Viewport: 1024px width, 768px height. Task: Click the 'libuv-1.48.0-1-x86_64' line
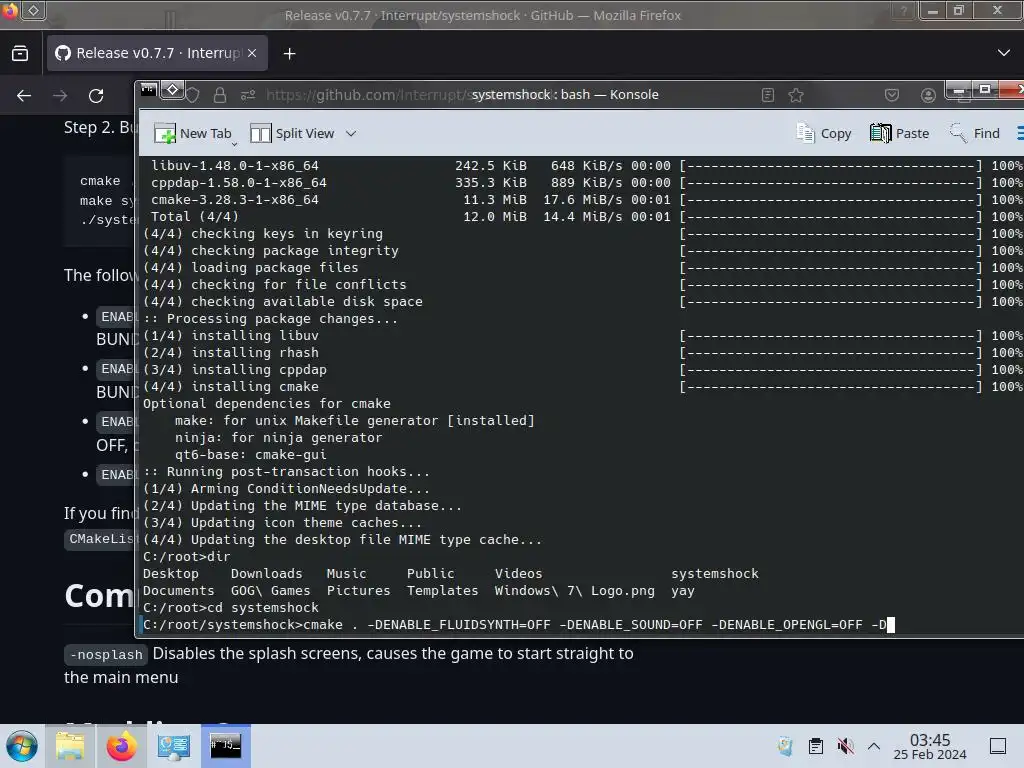pyautogui.click(x=234, y=166)
